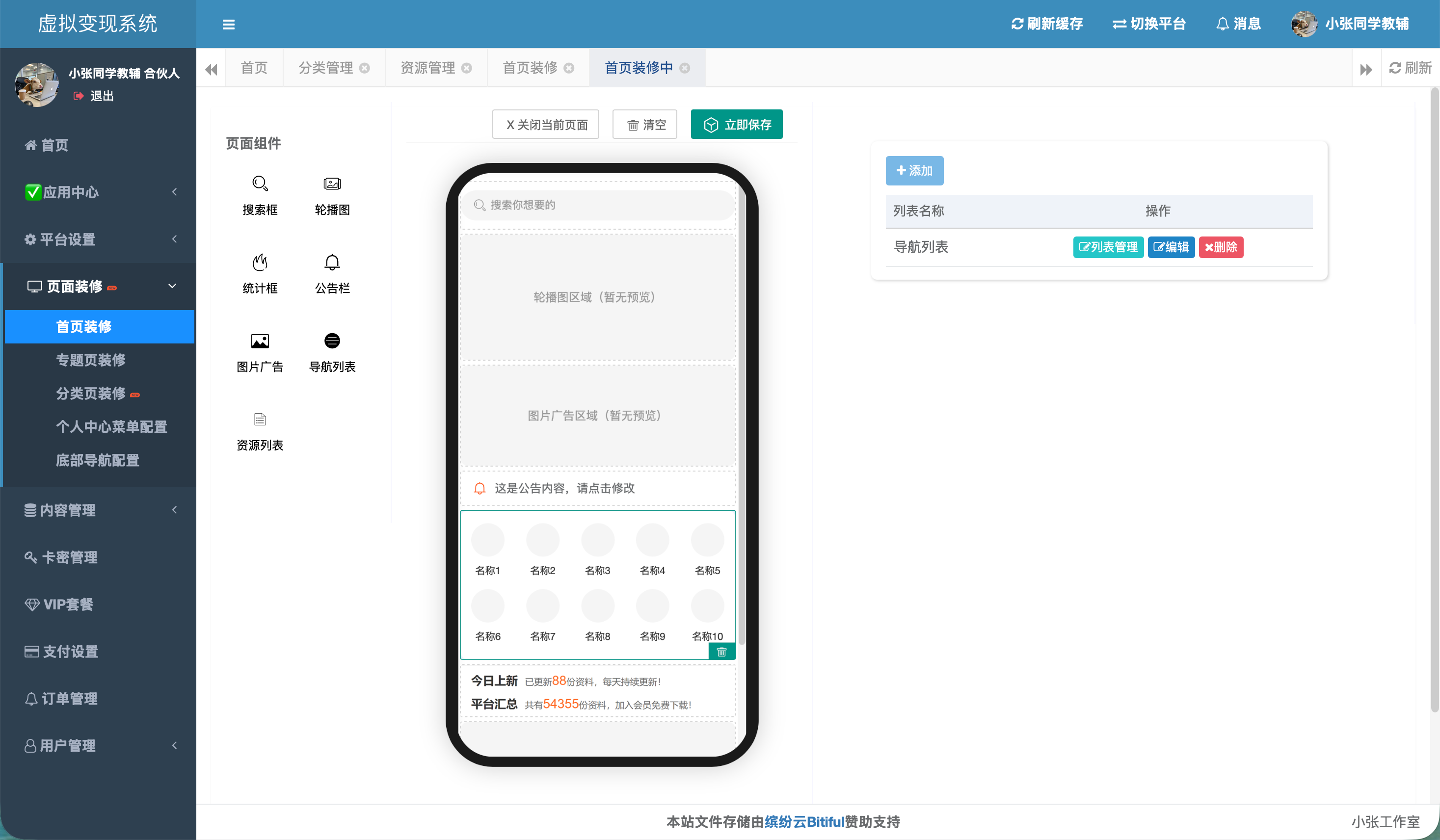Close the 首页装修中 tab
Screen dimensions: 1440x840
tap(685, 68)
